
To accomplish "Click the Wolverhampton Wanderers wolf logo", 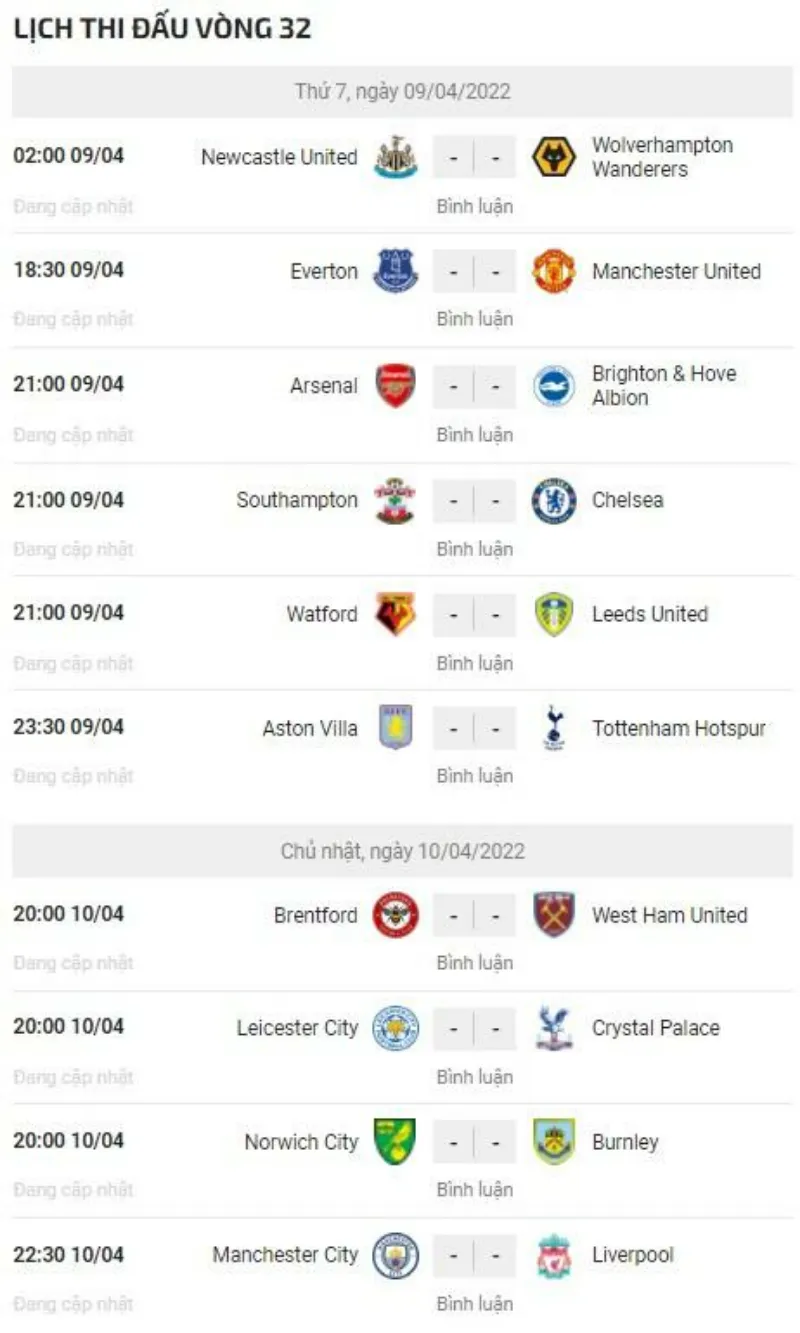I will click(x=553, y=157).
